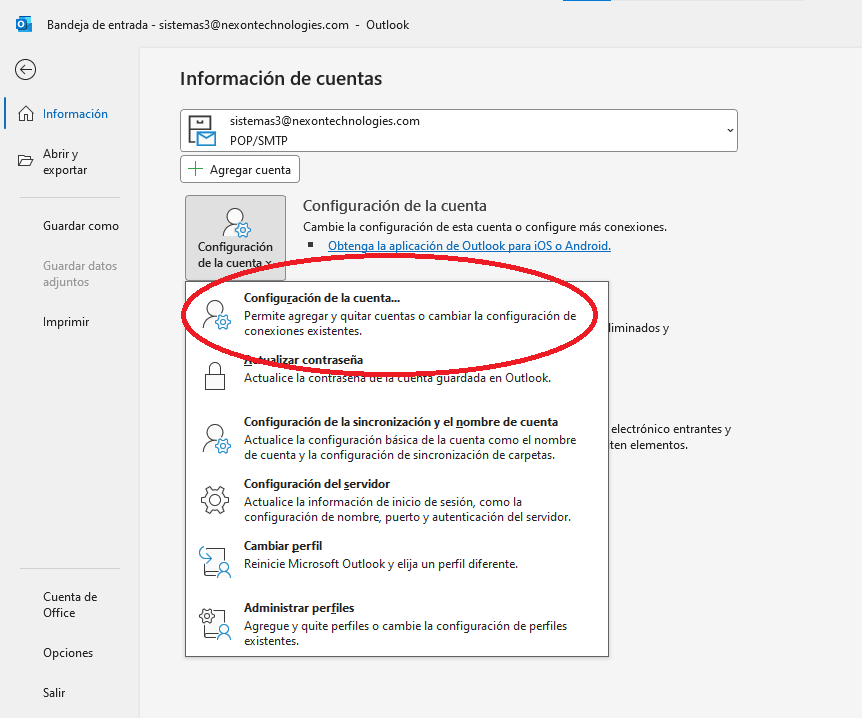862x718 pixels.
Task: Click the gear icon for Configuración del servidor
Action: 215,500
